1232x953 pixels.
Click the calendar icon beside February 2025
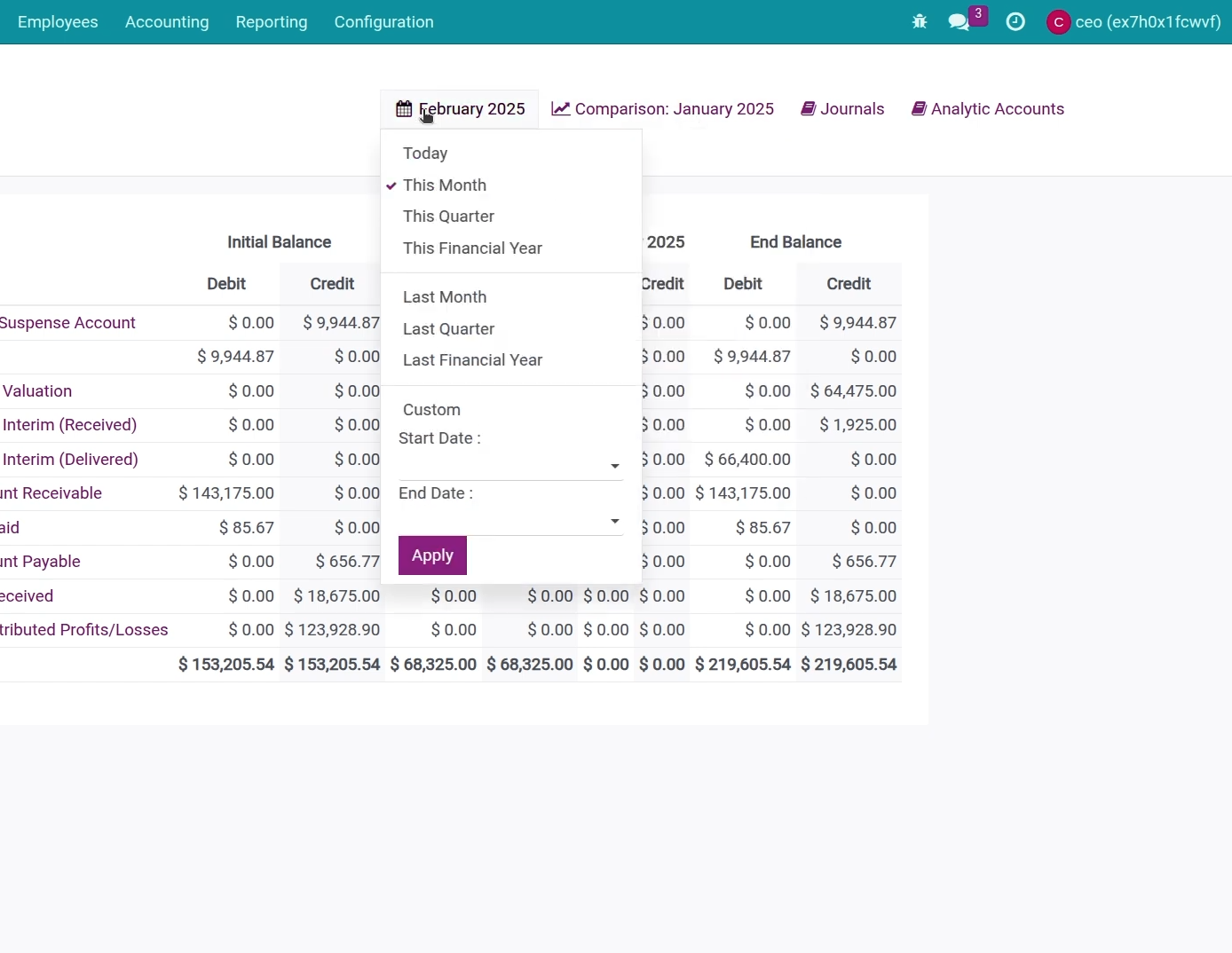404,109
